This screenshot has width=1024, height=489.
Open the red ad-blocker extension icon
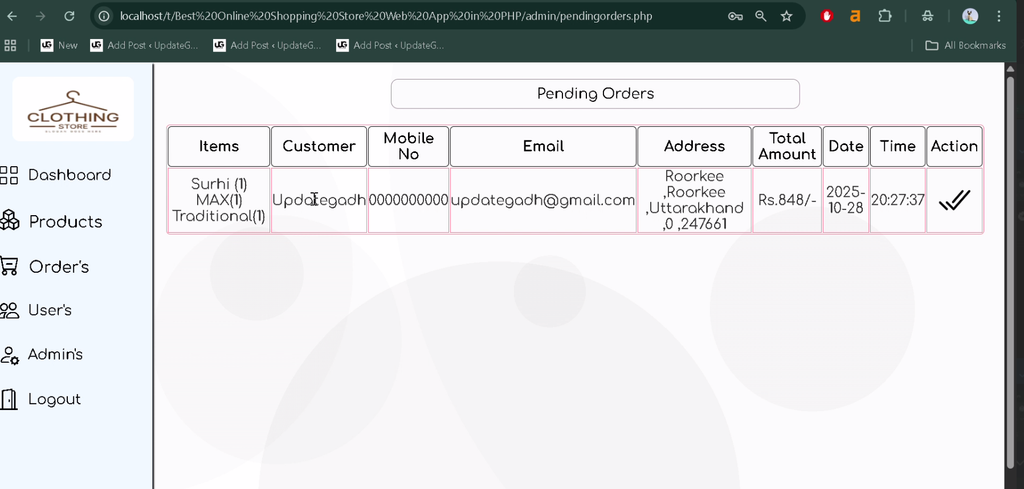coord(827,16)
